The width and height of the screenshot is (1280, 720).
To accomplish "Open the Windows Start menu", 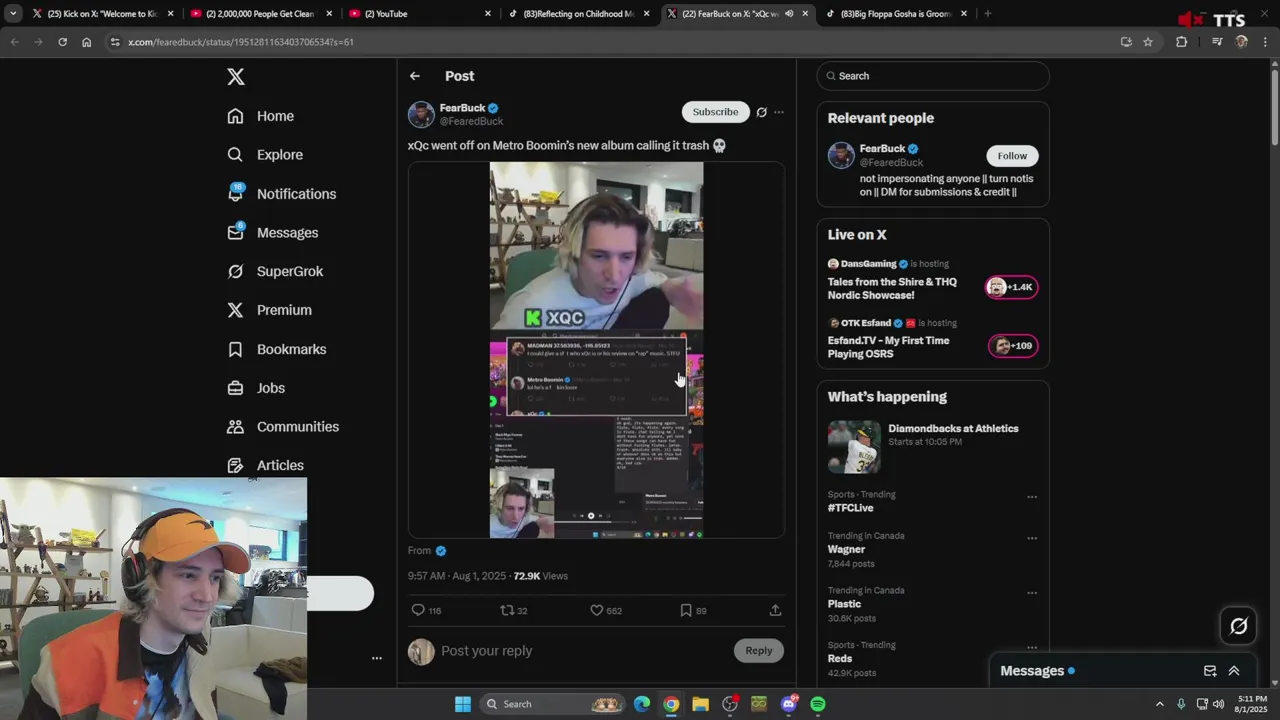I will [x=463, y=704].
